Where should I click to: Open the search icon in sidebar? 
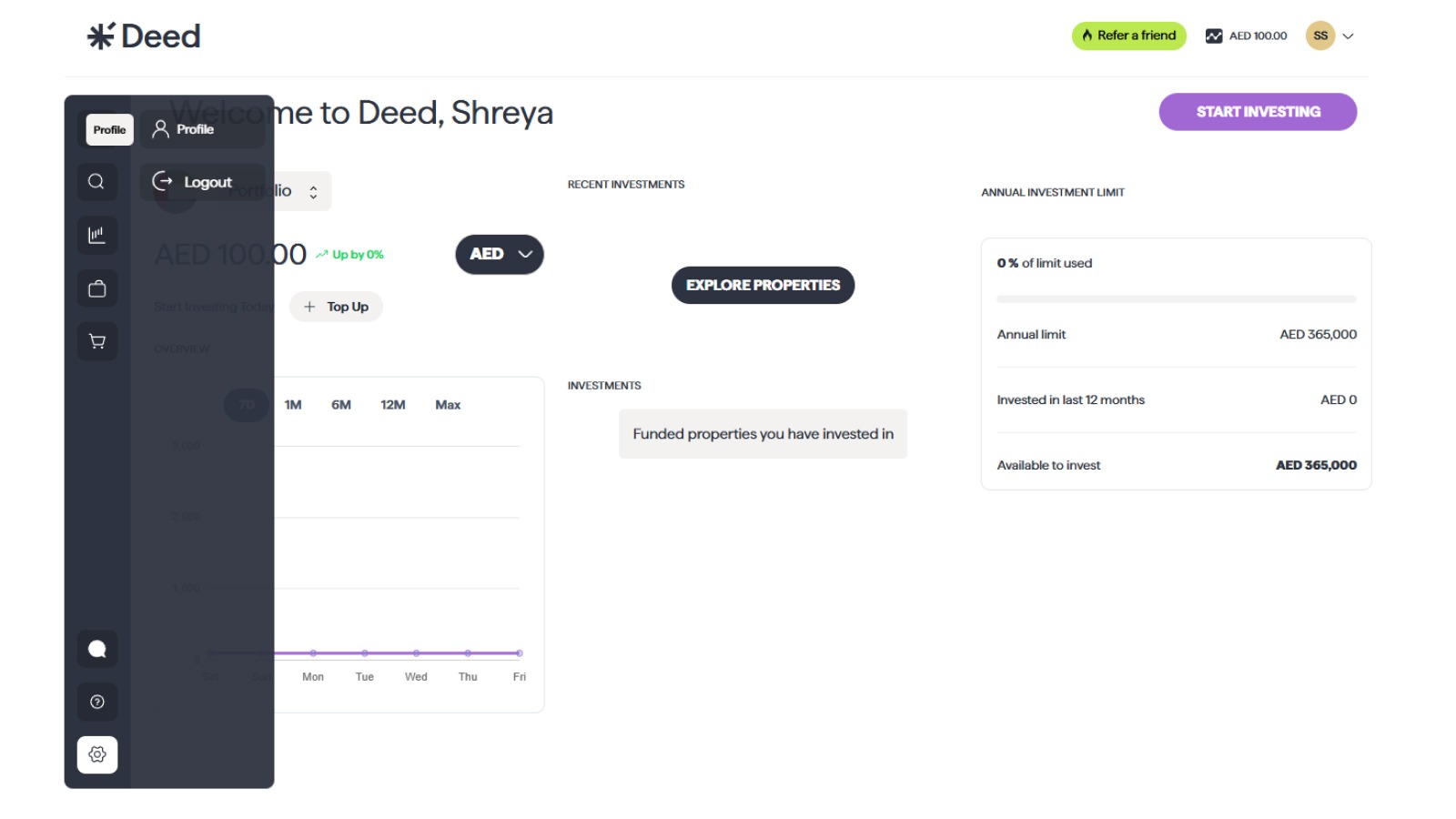coord(96,182)
